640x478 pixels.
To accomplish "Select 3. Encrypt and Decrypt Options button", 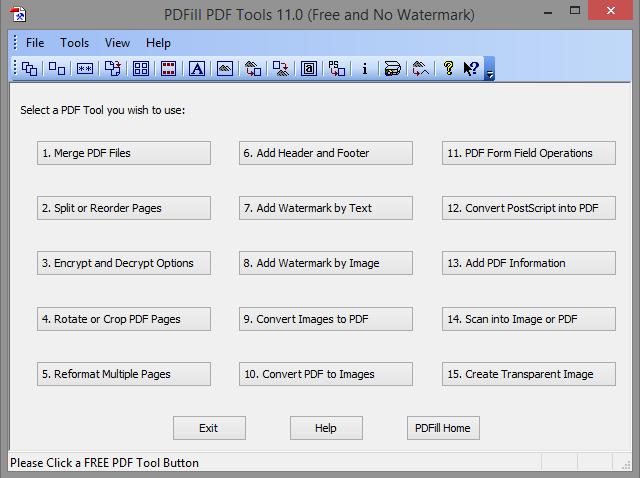I will (124, 263).
